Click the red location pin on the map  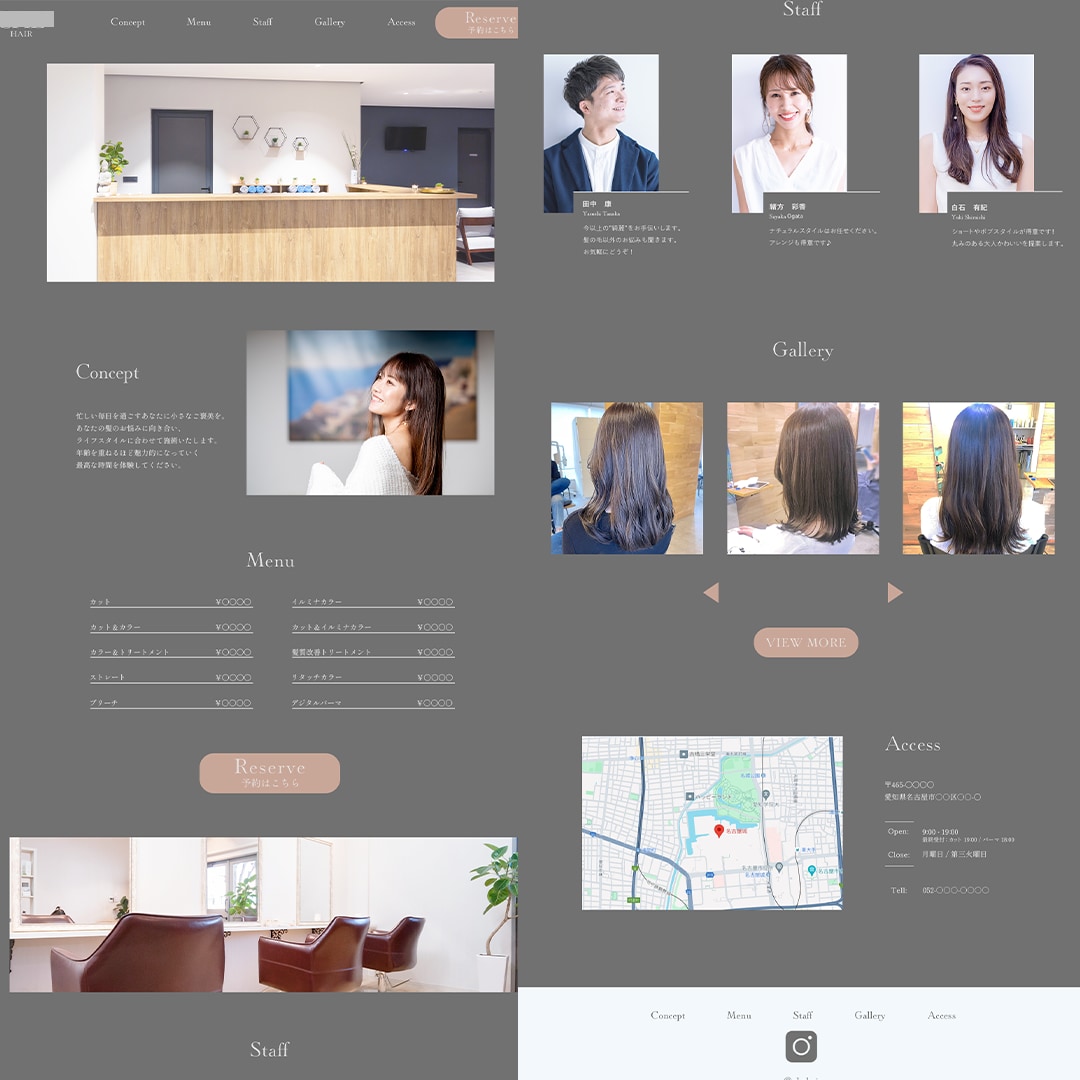[x=718, y=831]
